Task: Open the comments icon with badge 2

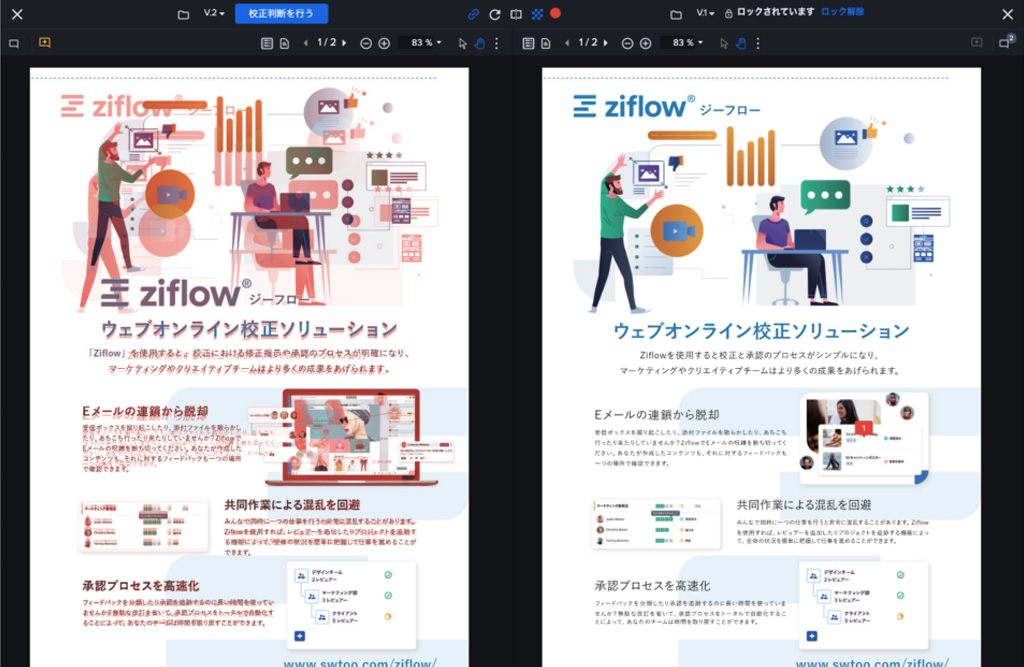Action: [x=1006, y=42]
